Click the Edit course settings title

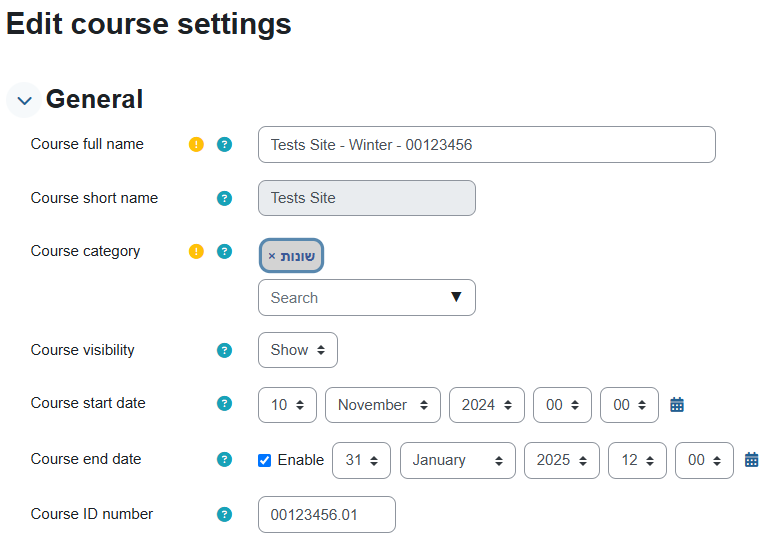149,24
